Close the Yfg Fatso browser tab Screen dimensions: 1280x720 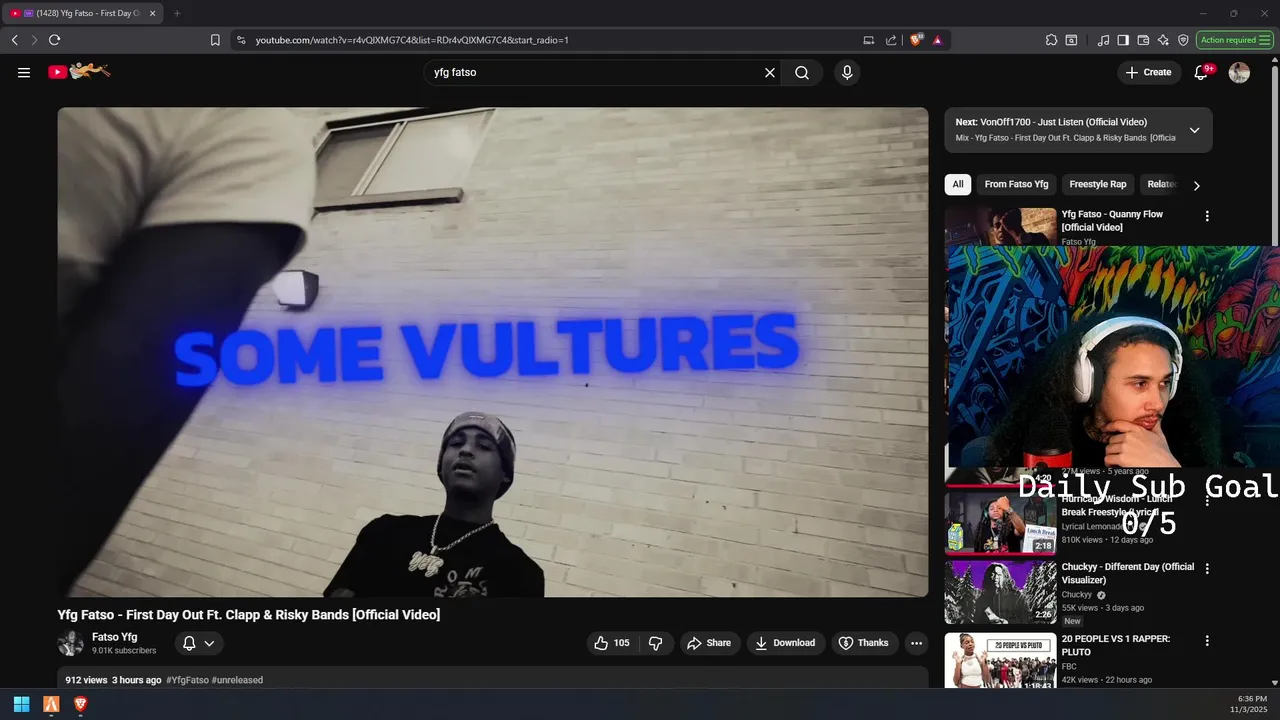(152, 13)
